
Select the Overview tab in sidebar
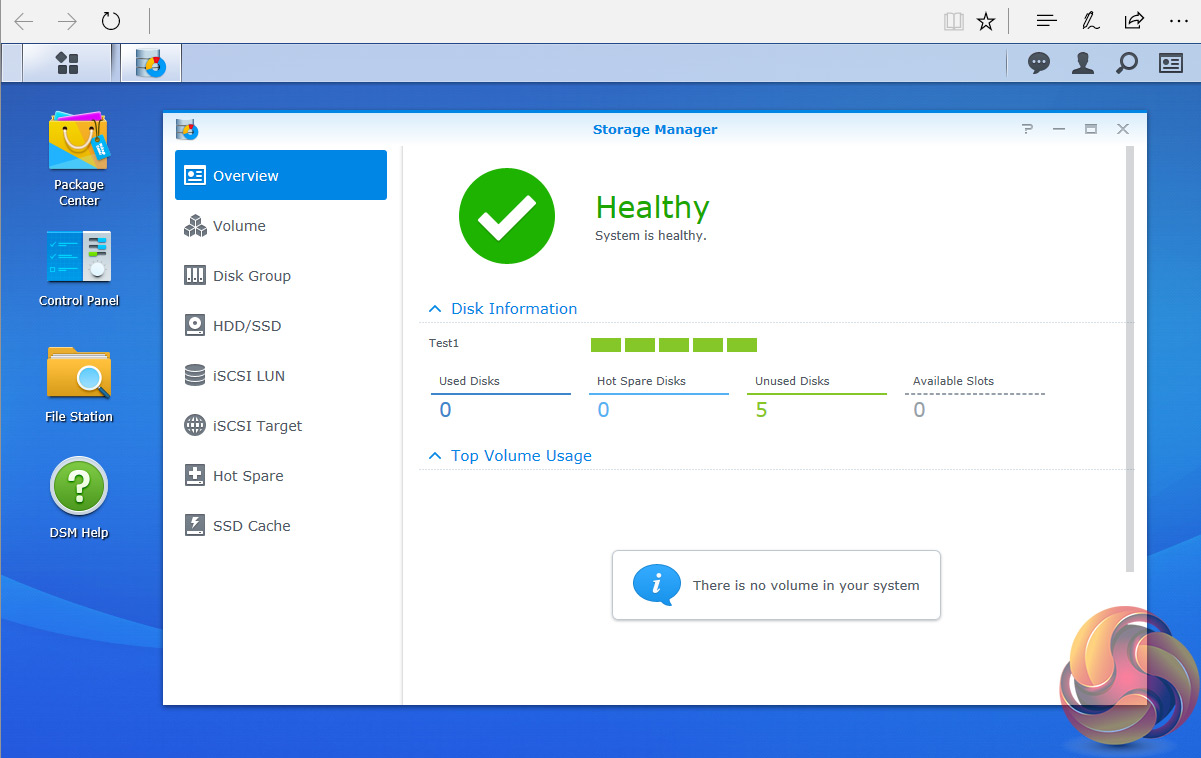(281, 175)
